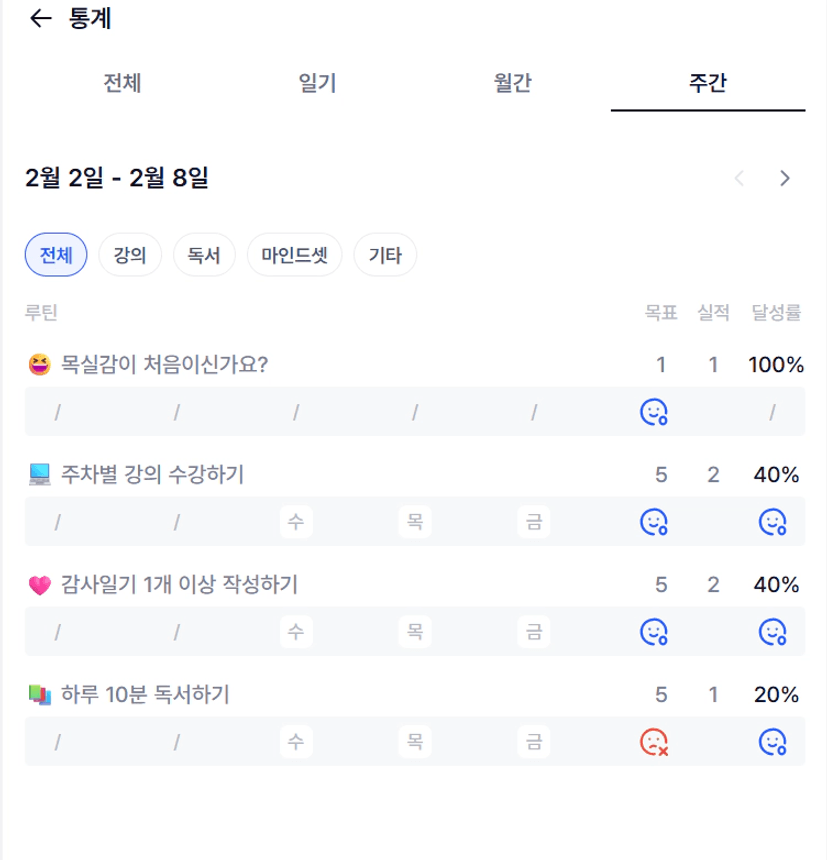827x860 pixels.
Task: Click last blue smiley in 감사일기 row
Action: [772, 632]
